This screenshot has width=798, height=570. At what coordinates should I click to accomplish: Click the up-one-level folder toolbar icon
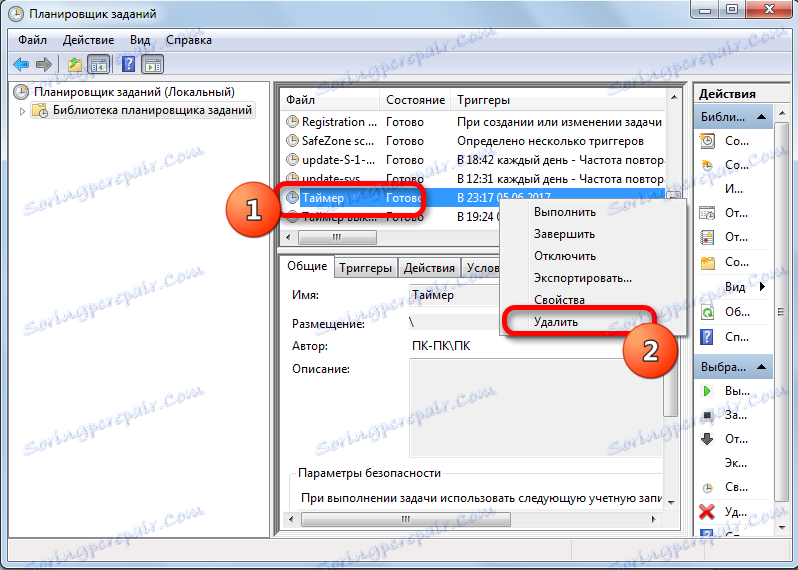[75, 65]
